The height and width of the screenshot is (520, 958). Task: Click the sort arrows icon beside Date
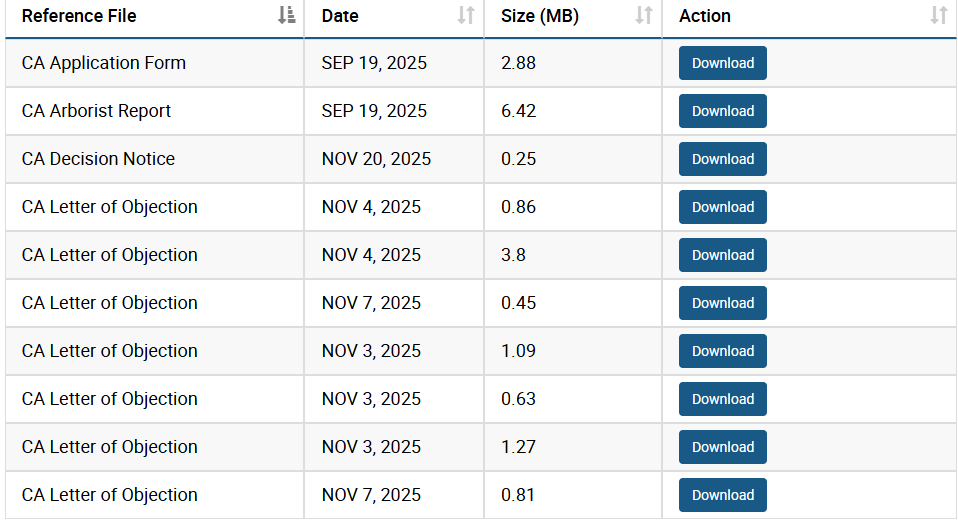pyautogui.click(x=466, y=15)
